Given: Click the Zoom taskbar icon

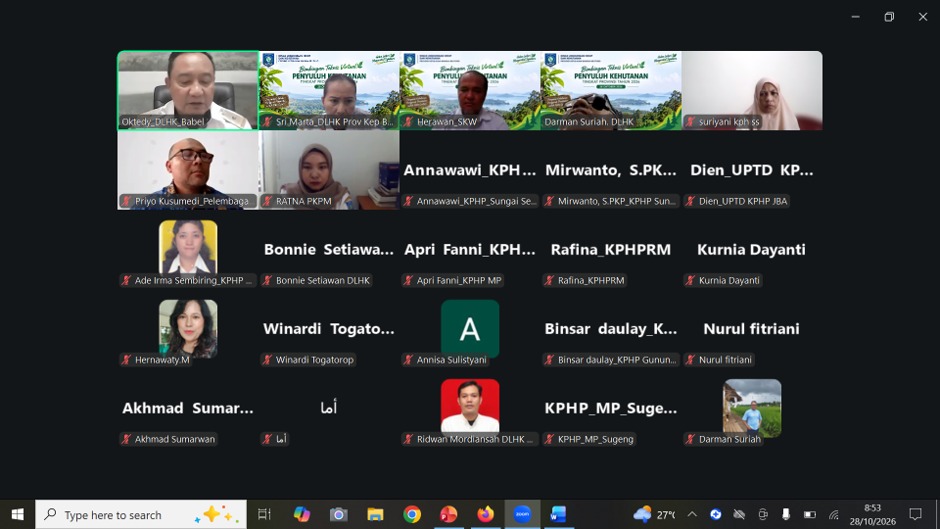Looking at the screenshot, I should tap(522, 514).
